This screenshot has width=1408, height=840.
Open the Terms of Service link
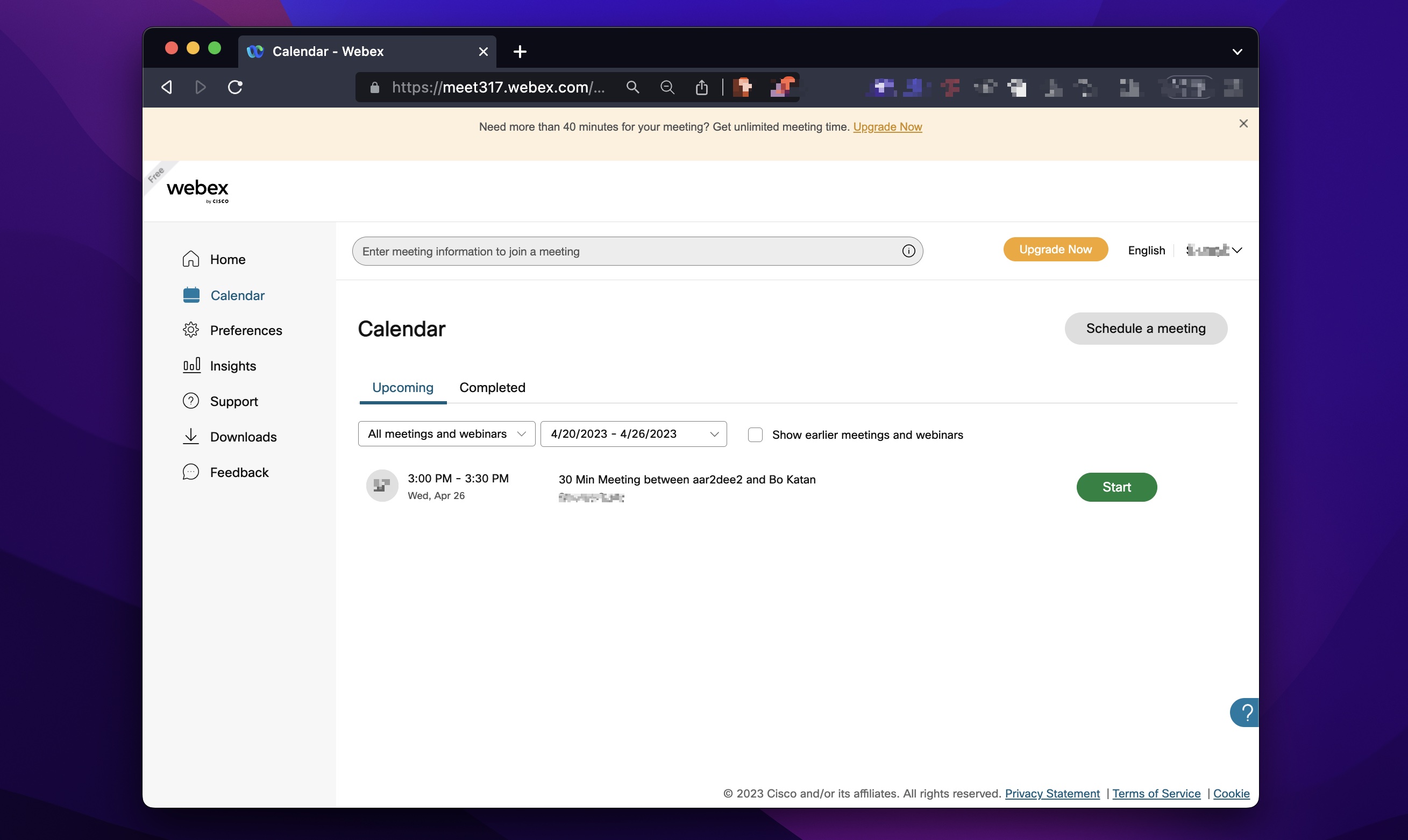tap(1156, 793)
